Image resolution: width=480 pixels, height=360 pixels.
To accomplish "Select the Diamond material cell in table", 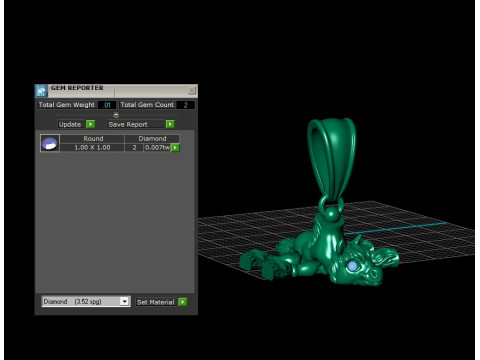I will coord(152,139).
